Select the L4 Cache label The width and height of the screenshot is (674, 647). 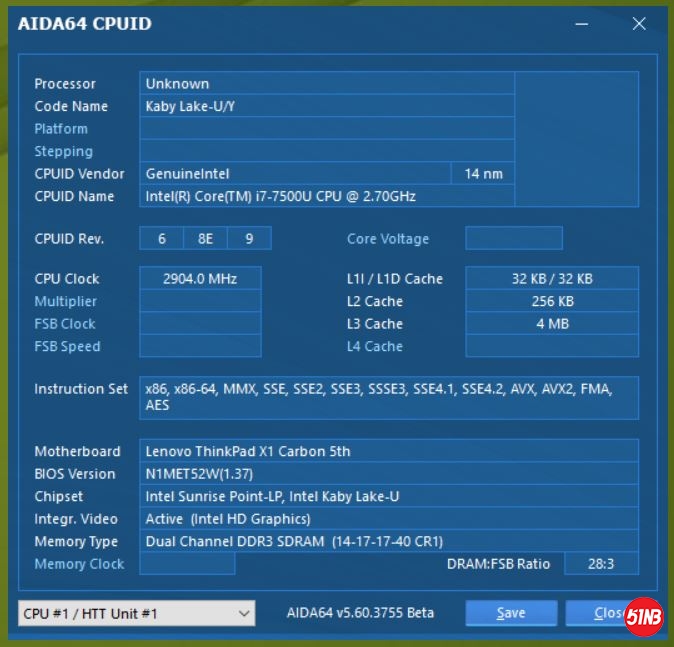[x=375, y=347]
